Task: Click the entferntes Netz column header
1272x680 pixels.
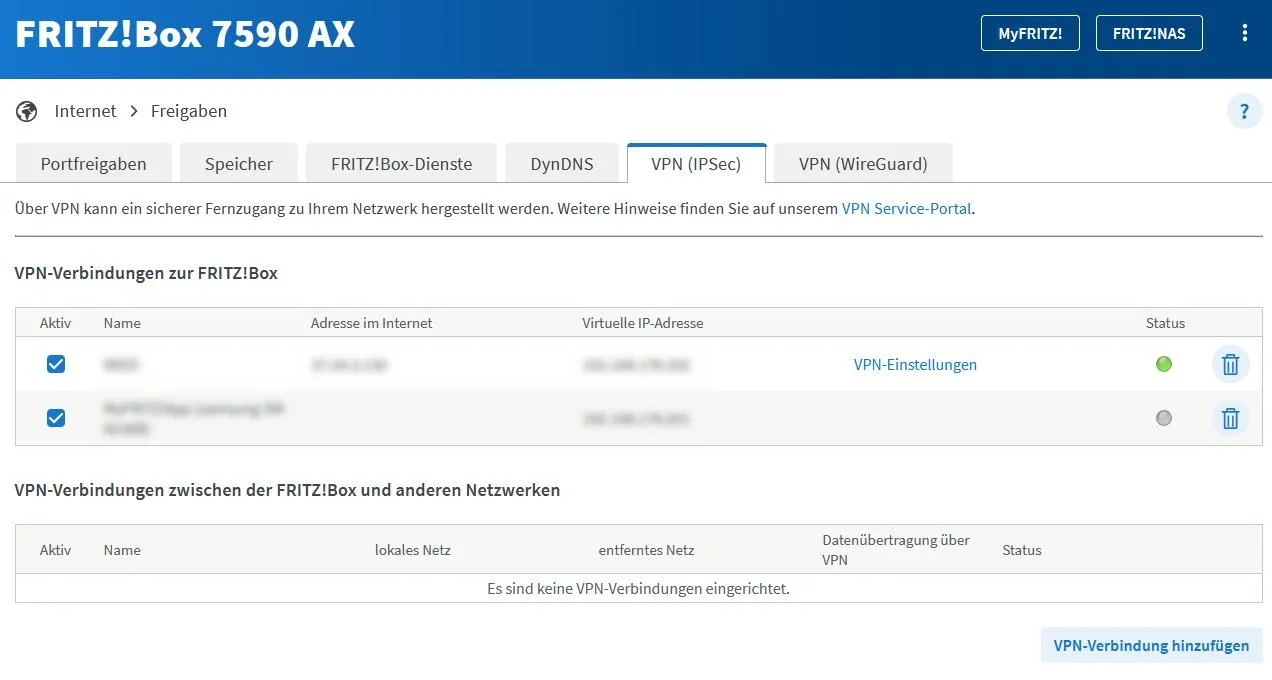Action: pos(646,550)
